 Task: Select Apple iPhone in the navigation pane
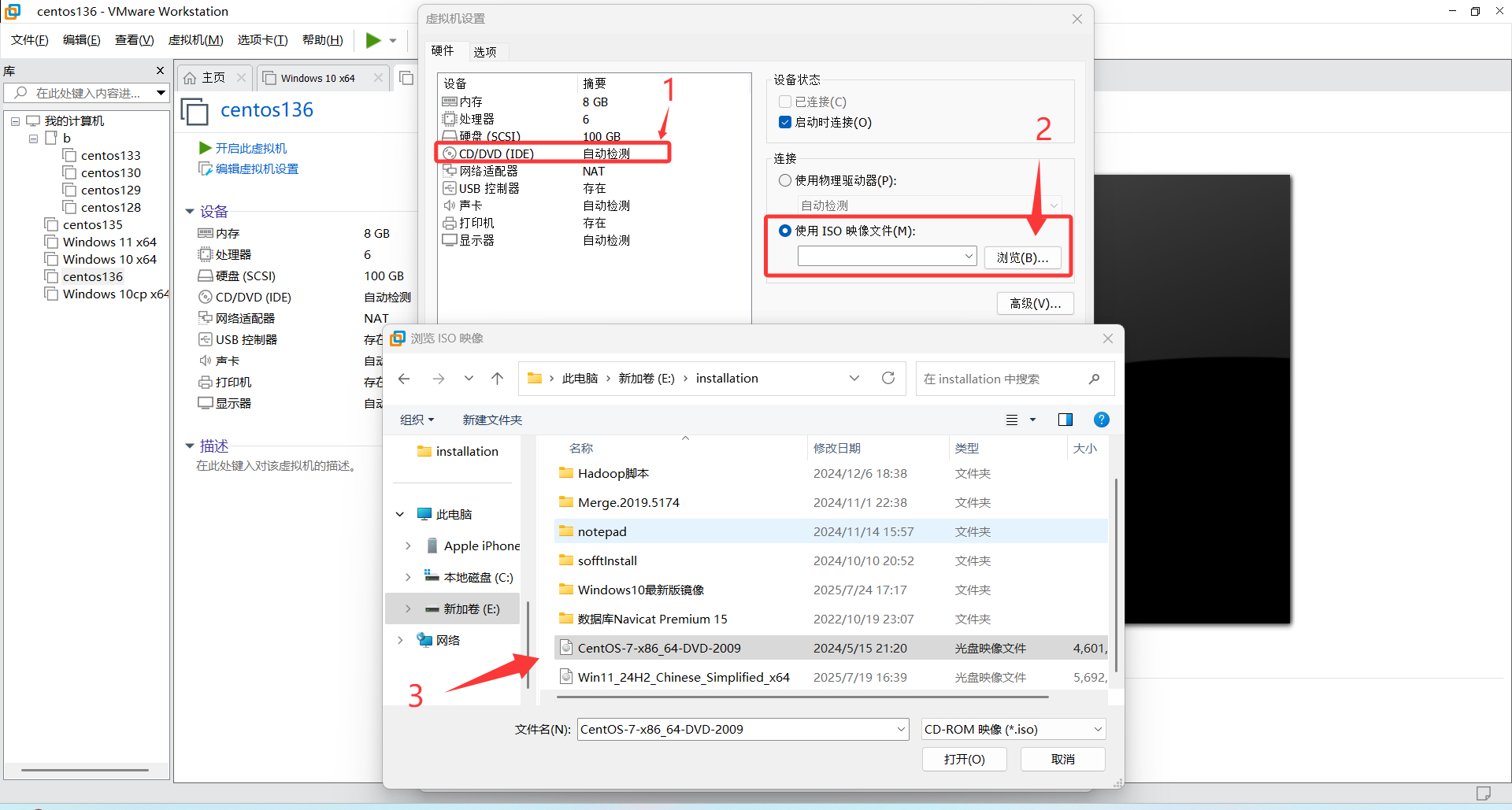coord(472,546)
